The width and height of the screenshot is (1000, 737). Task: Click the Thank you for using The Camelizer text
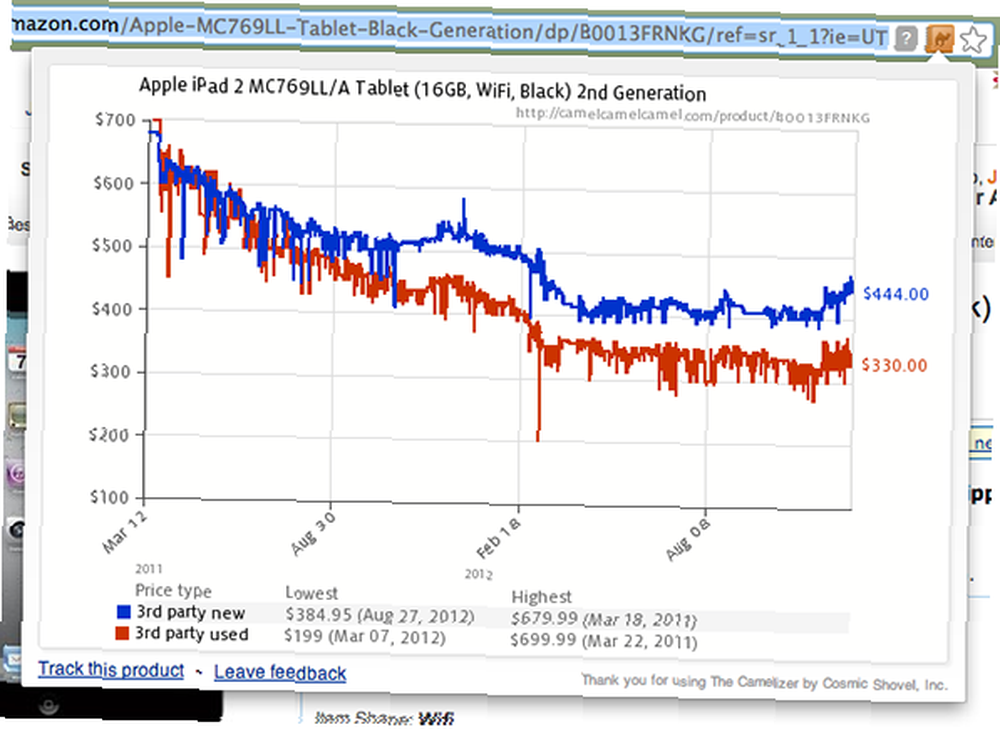(x=764, y=682)
